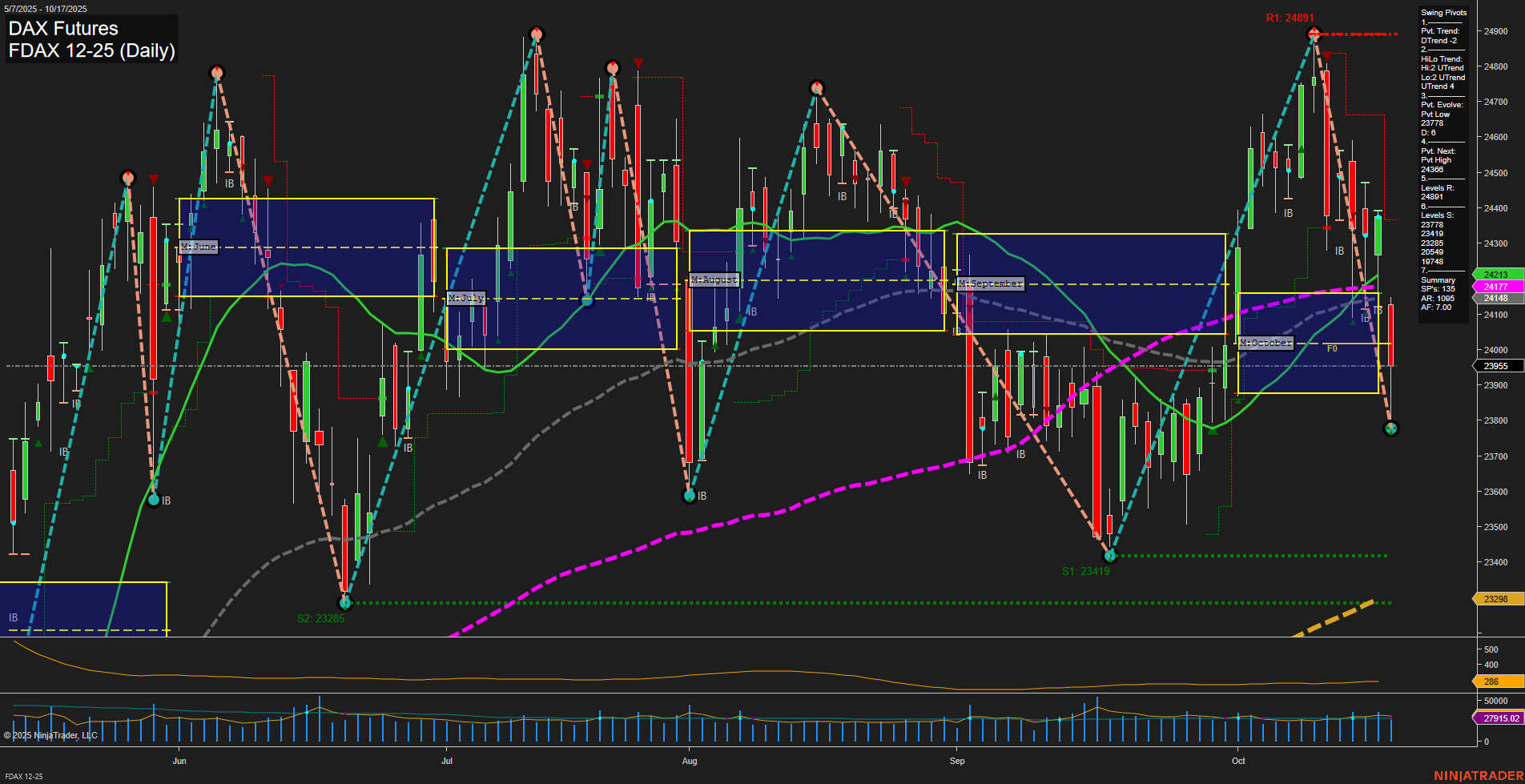Click the yellow 23298 price marker
The height and width of the screenshot is (784, 1525).
[1495, 599]
